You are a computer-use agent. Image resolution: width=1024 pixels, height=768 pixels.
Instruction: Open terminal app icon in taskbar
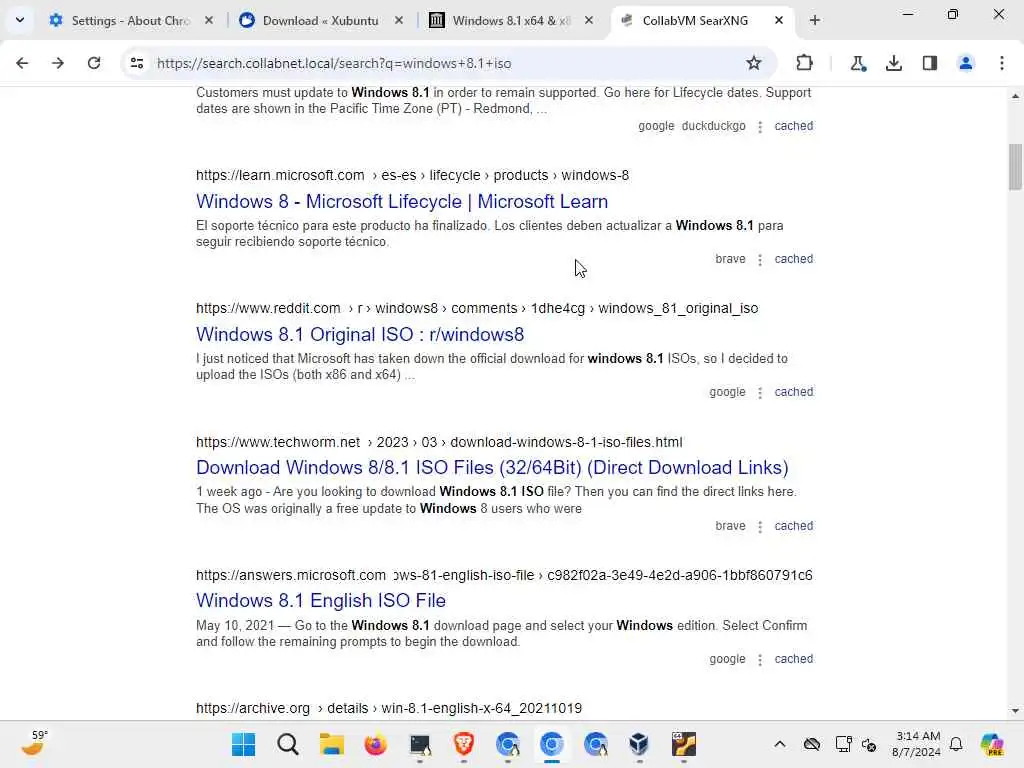tap(420, 744)
